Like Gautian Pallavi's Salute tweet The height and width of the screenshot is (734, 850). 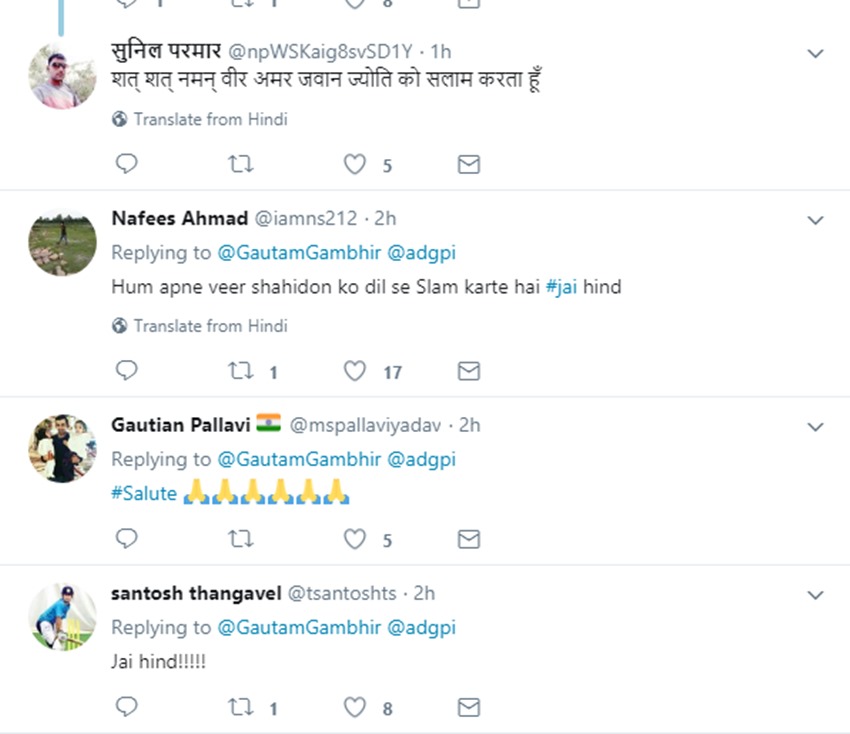click(355, 539)
